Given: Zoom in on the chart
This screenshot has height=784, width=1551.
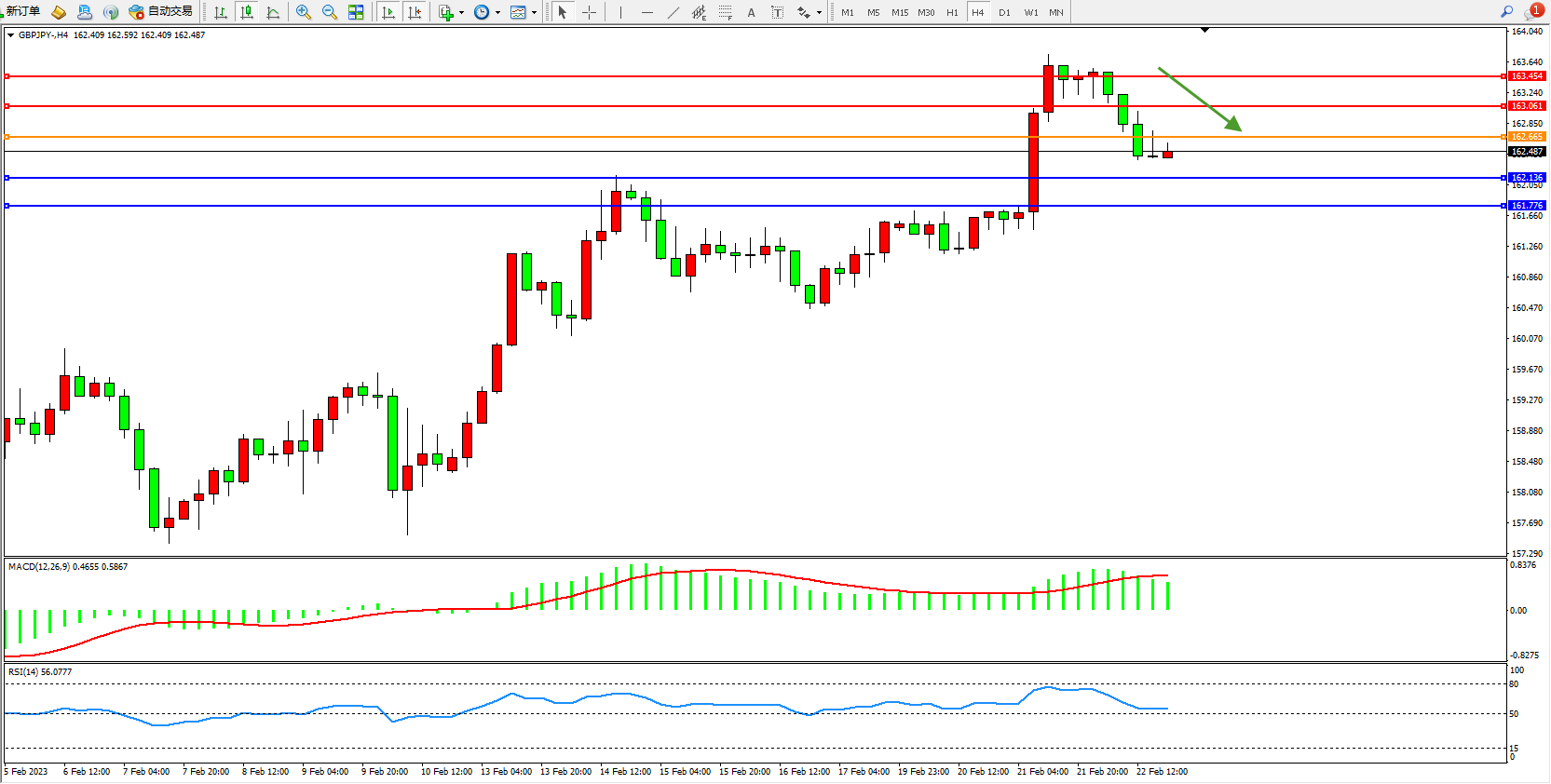Looking at the screenshot, I should tap(304, 12).
